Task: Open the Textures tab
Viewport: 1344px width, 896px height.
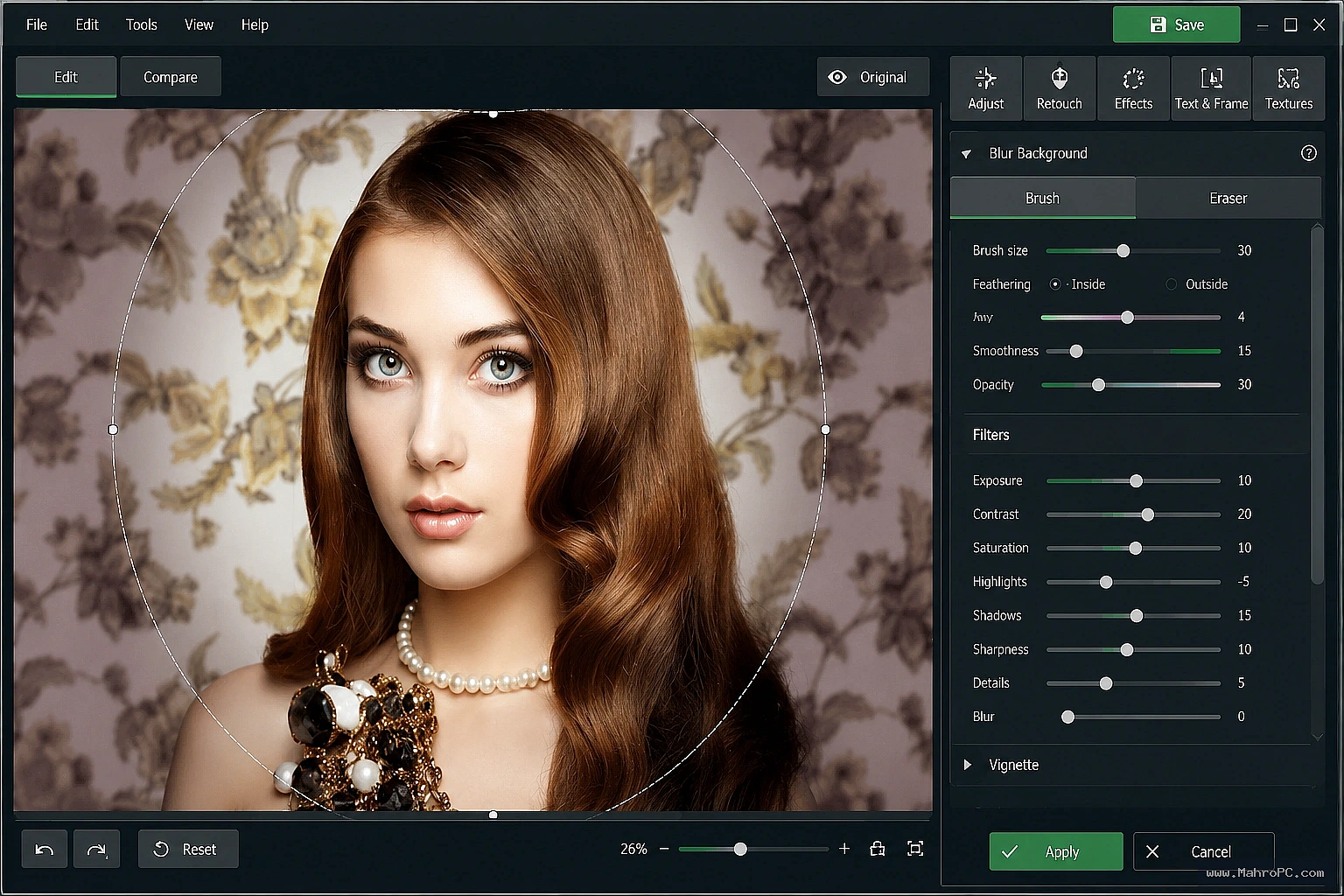Action: (x=1288, y=88)
